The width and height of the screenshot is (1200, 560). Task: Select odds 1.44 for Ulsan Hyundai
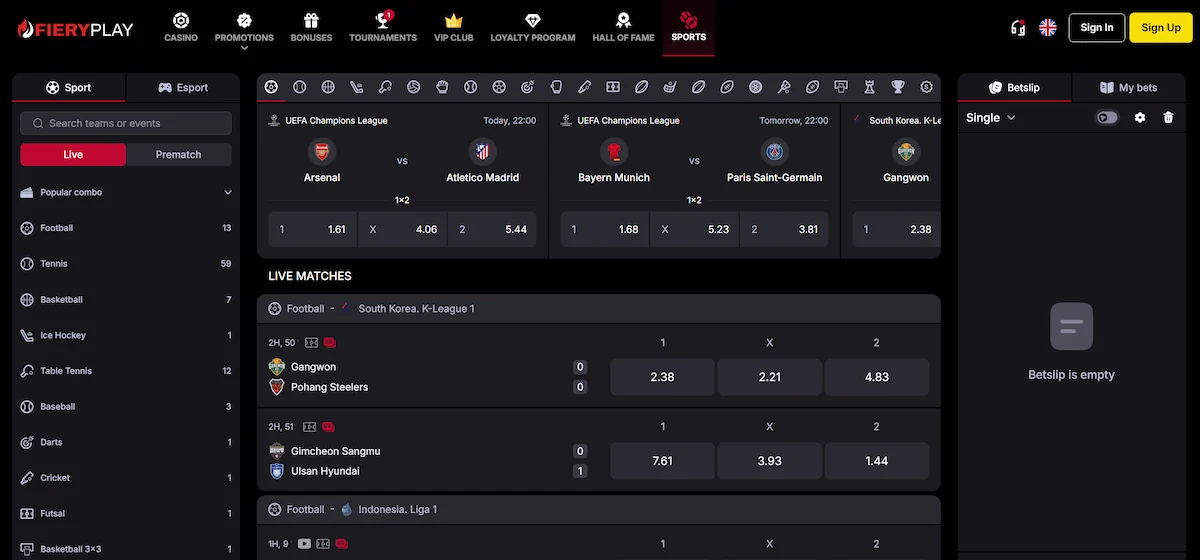(x=877, y=461)
